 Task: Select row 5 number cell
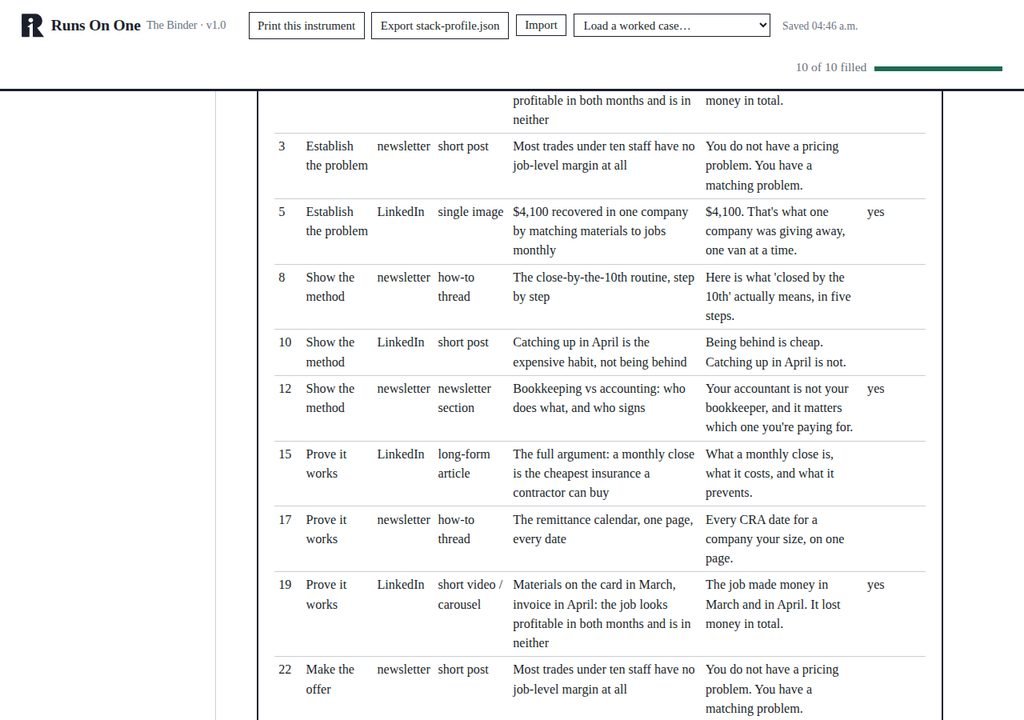(281, 212)
